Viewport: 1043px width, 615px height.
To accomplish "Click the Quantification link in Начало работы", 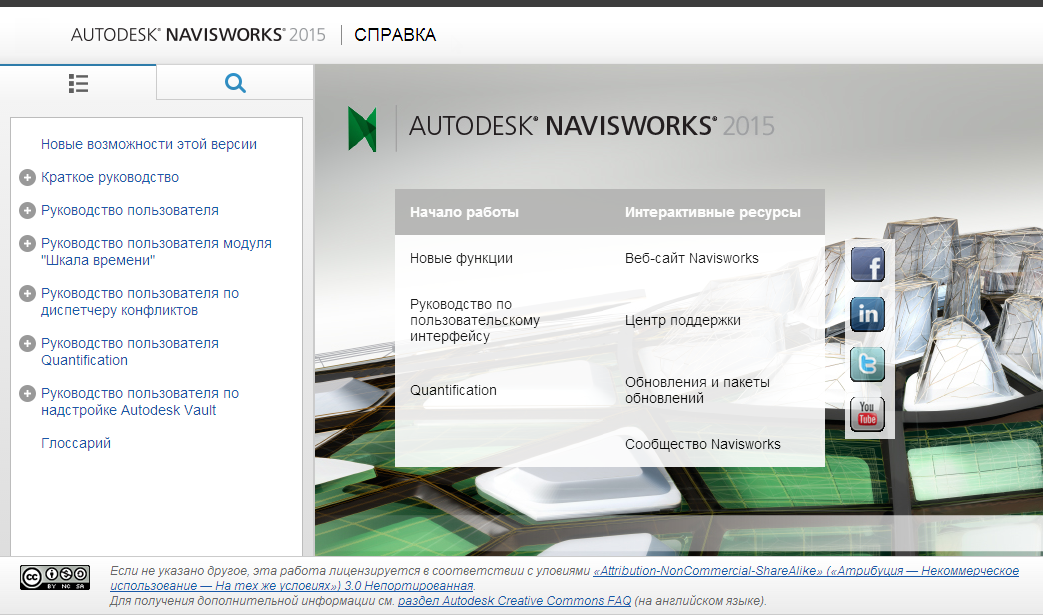I will 453,390.
